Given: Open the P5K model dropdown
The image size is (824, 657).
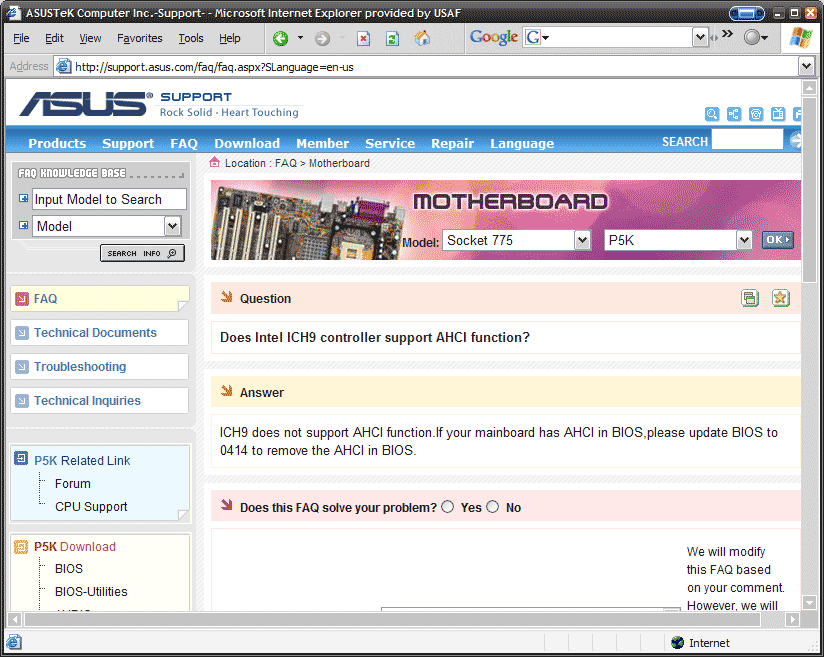Looking at the screenshot, I should pos(744,240).
